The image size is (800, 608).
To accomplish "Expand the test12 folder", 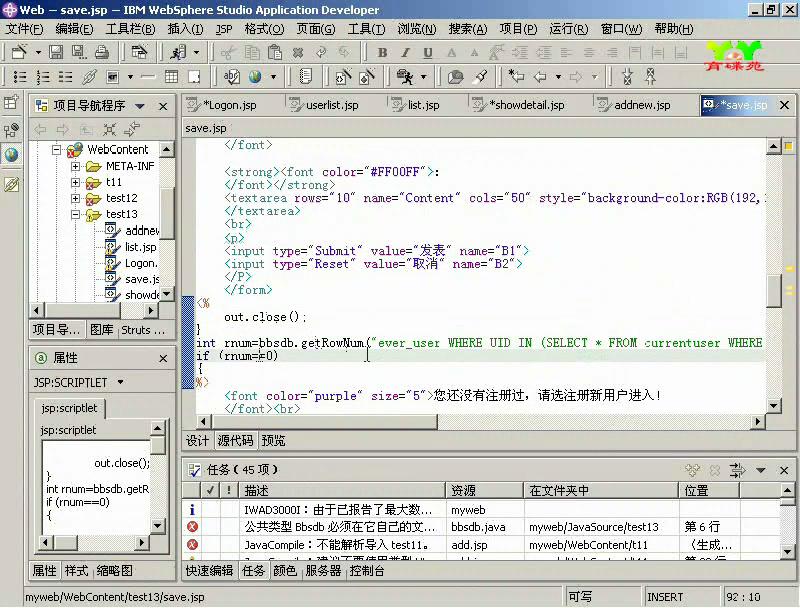I will click(x=76, y=198).
